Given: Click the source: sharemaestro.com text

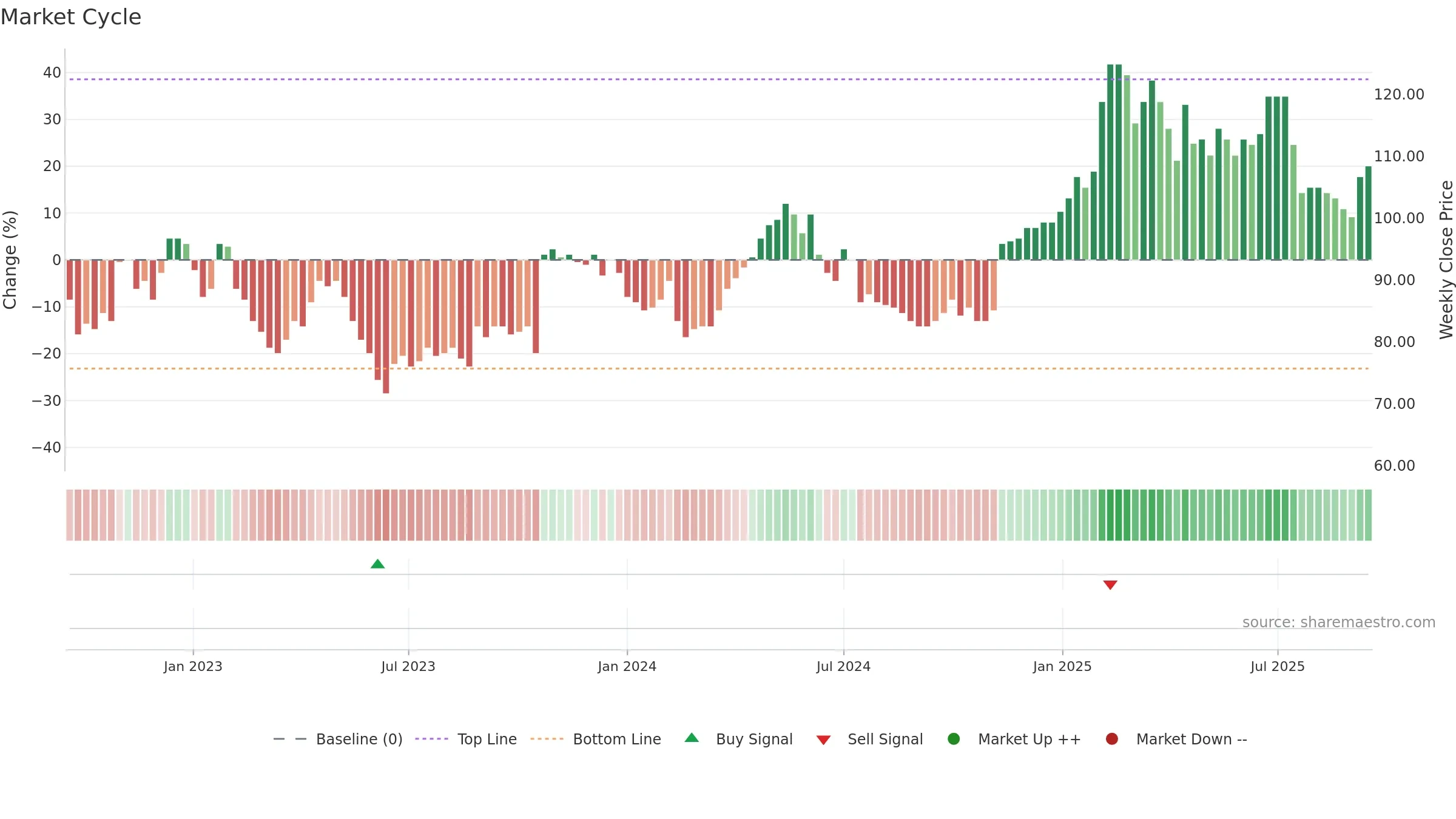Looking at the screenshot, I should pyautogui.click(x=1339, y=622).
